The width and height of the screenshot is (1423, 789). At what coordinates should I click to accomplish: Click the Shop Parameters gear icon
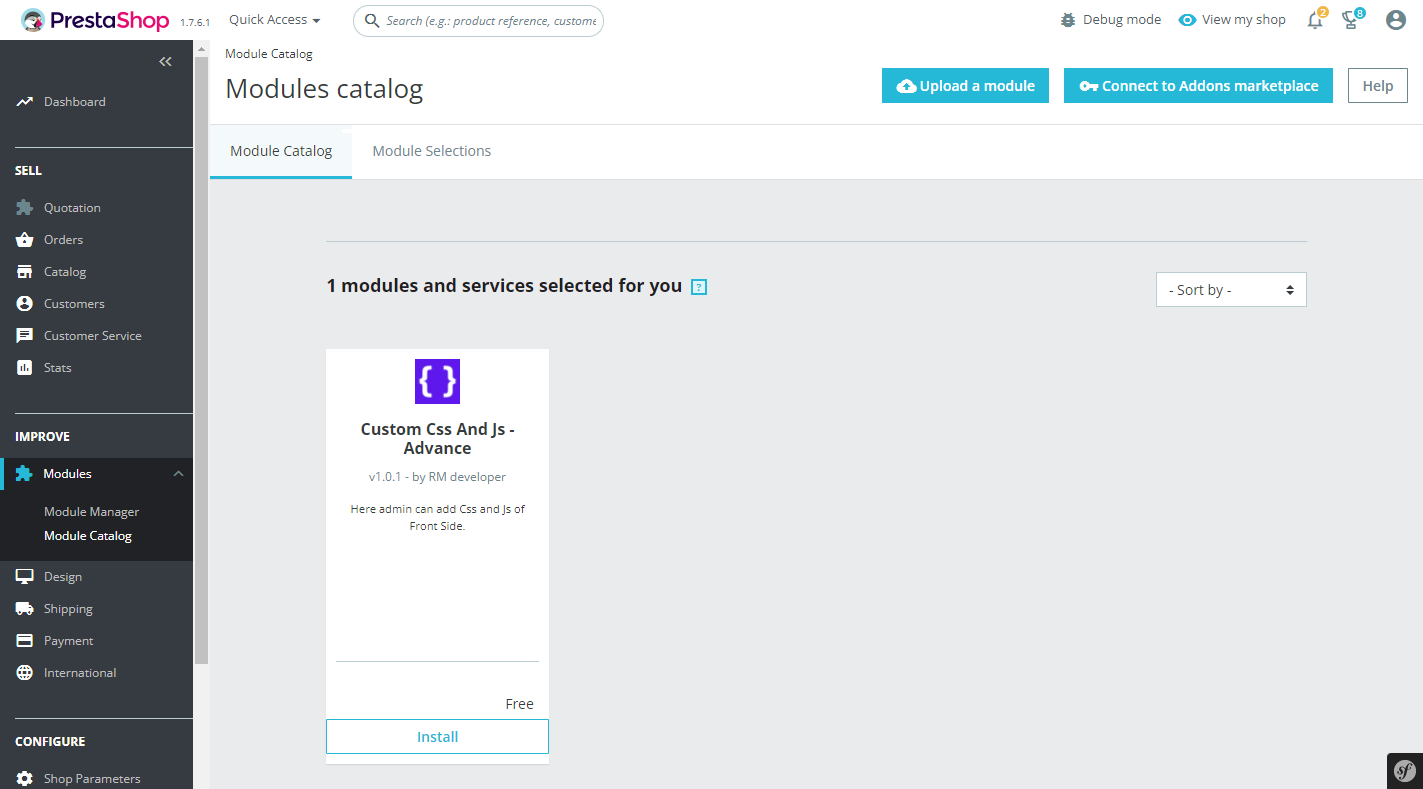[x=25, y=779]
